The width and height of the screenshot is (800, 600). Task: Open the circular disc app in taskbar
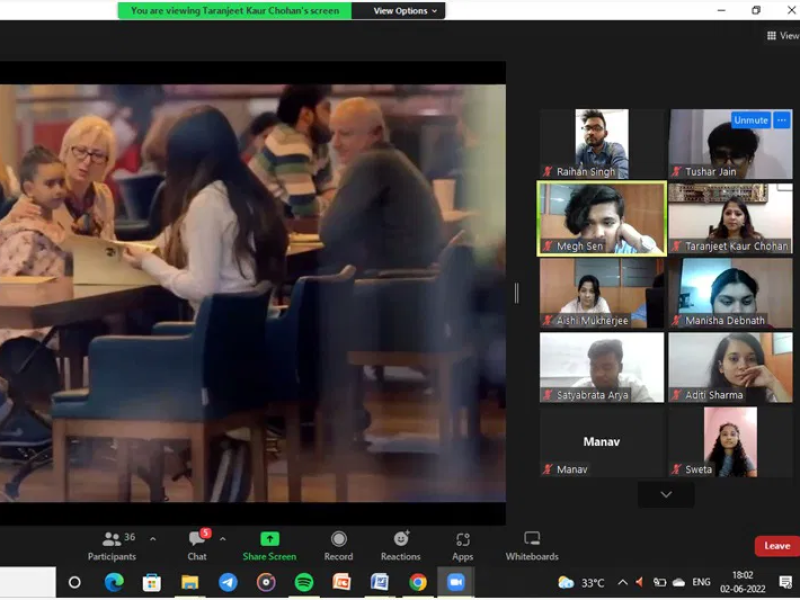[x=266, y=582]
